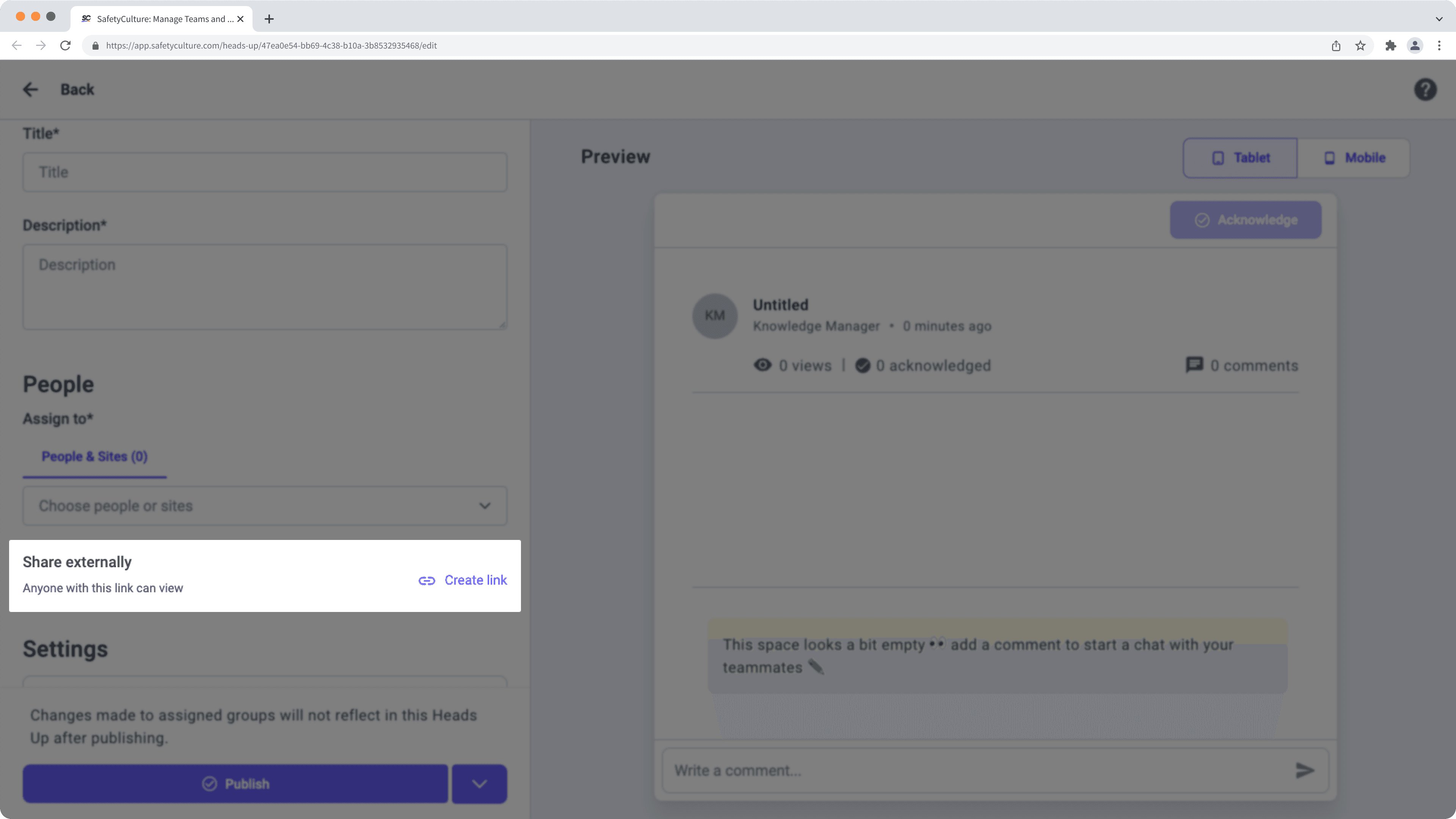Screen dimensions: 1456x819
Task: Select the People & Sites tab
Action: pyautogui.click(x=94, y=456)
